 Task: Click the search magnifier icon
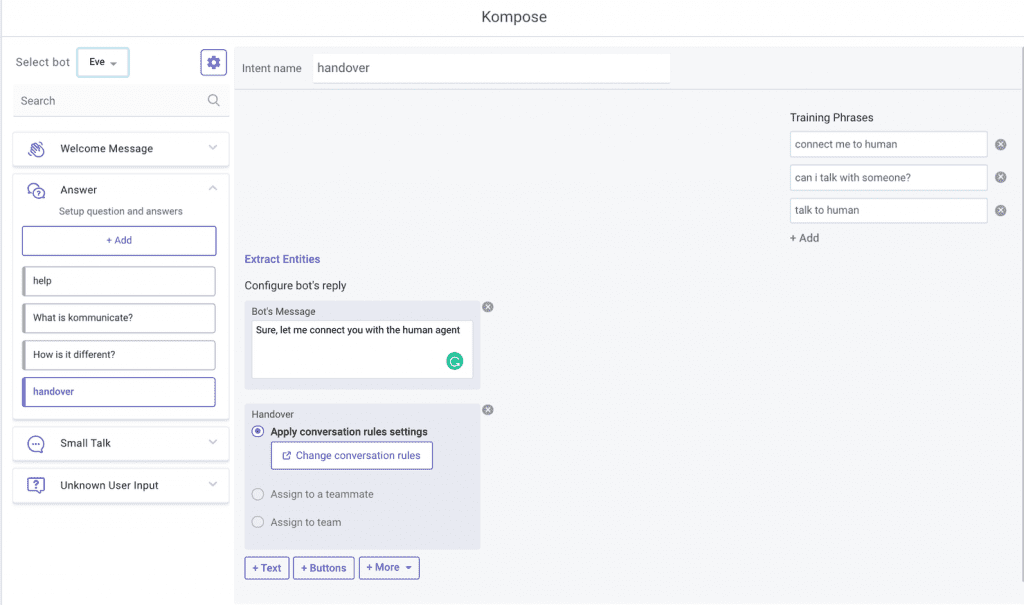[214, 100]
